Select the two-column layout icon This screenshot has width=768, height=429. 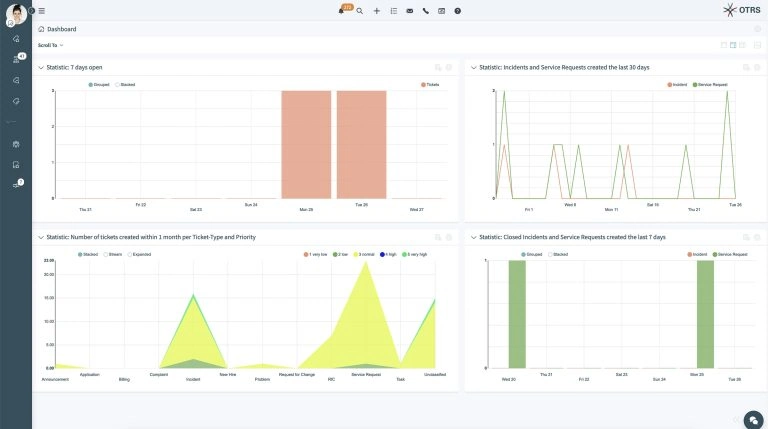pyautogui.click(x=733, y=45)
